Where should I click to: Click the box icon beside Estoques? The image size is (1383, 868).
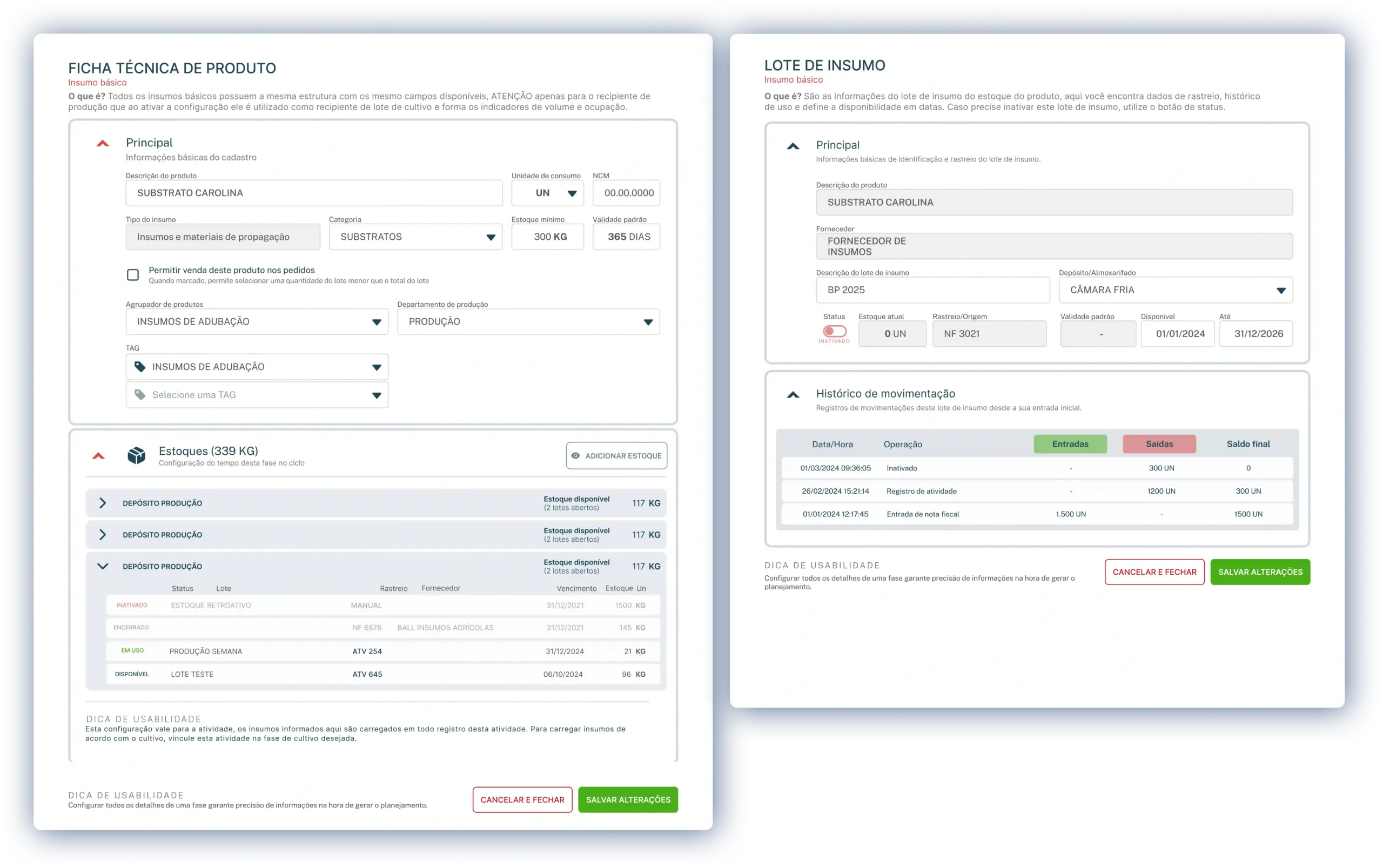click(x=136, y=455)
